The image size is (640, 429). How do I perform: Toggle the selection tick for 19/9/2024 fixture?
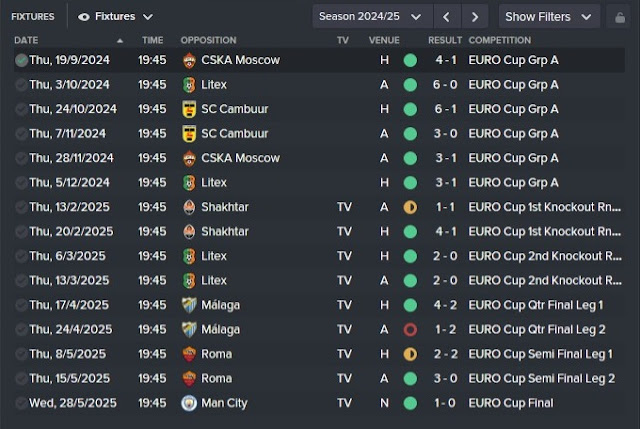click(x=21, y=60)
